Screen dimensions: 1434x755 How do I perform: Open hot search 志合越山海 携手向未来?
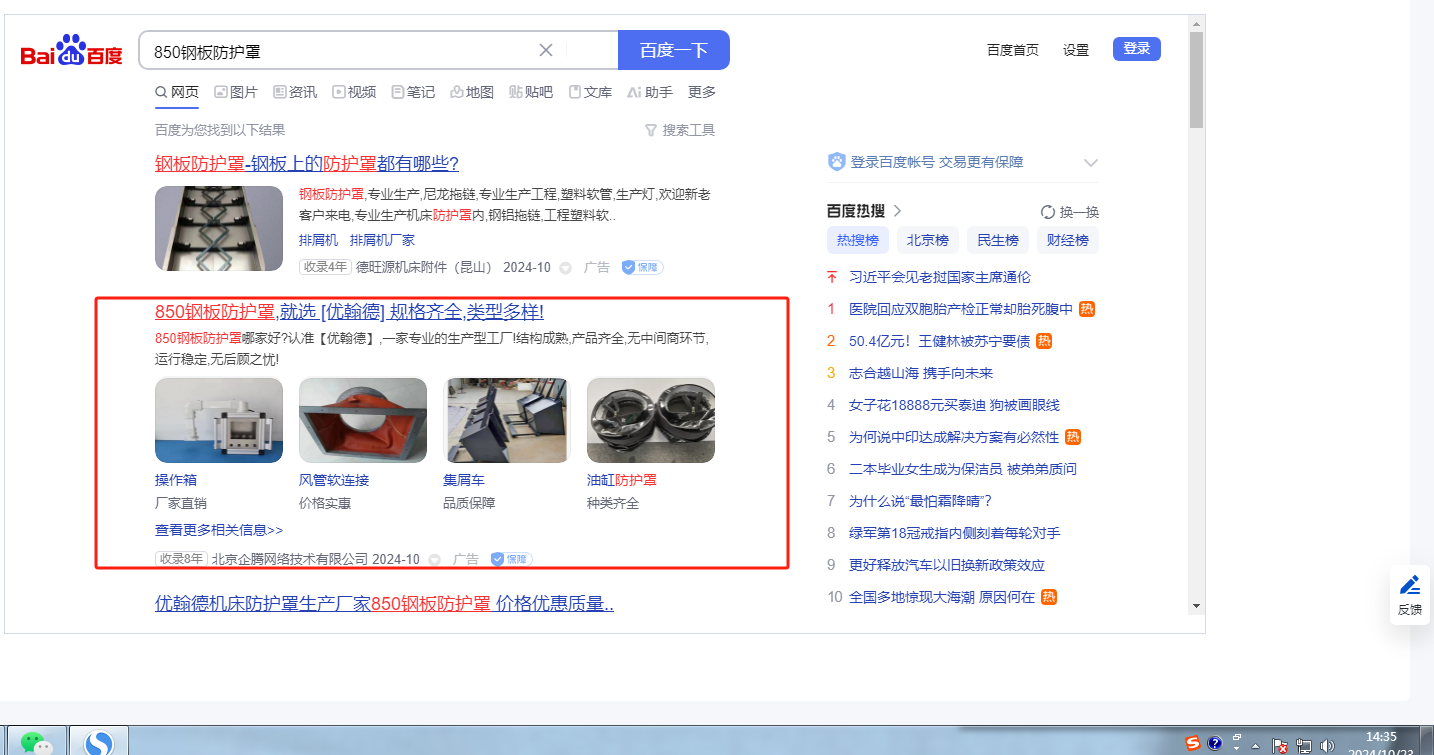[921, 373]
